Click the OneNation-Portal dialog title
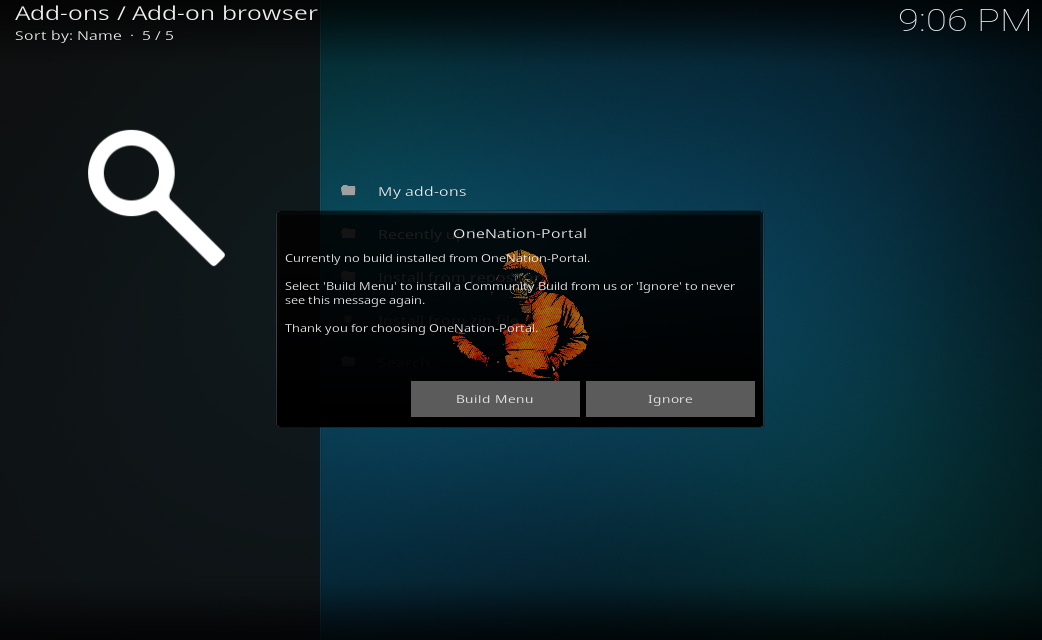 point(520,233)
